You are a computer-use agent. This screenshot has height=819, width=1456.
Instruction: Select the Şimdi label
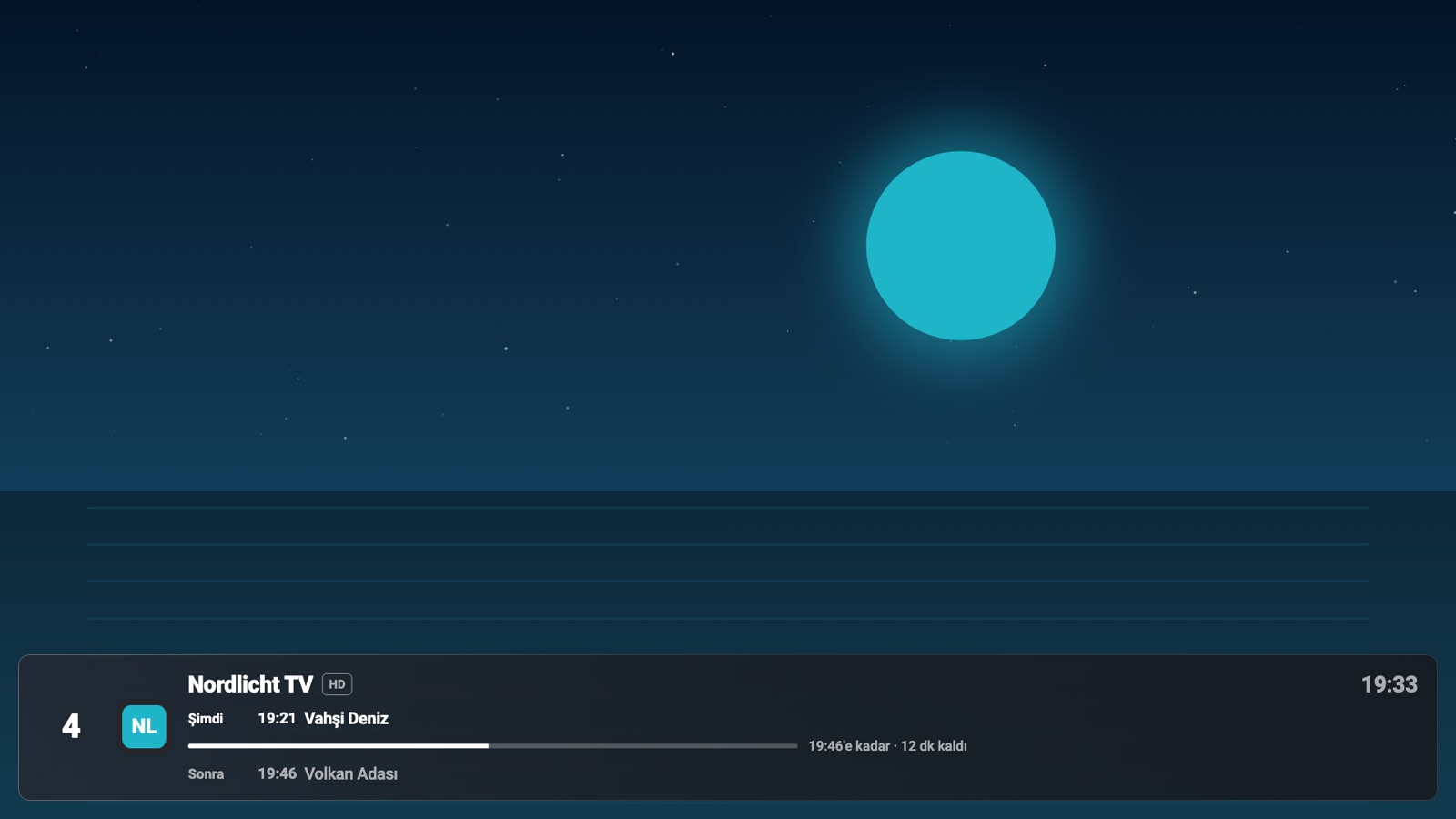(x=206, y=719)
